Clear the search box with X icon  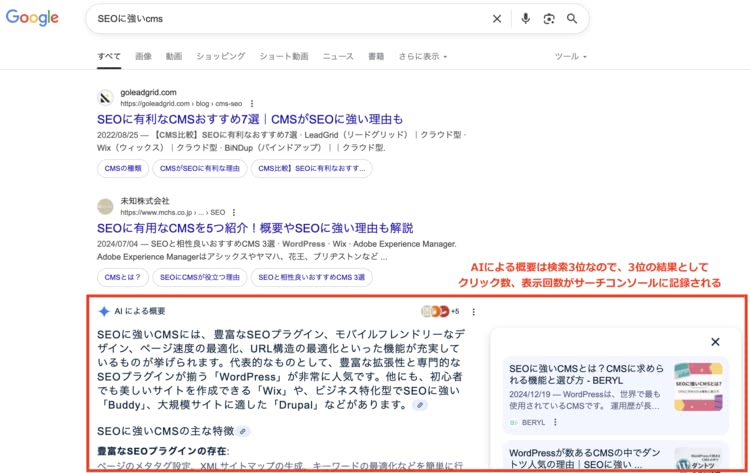point(497,19)
